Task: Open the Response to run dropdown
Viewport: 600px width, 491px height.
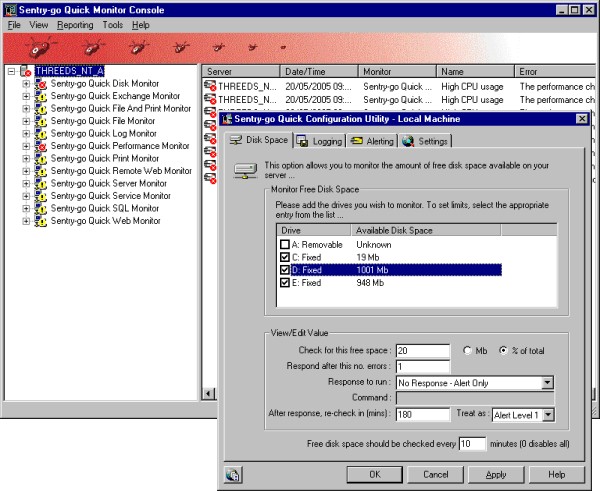Action: pos(548,383)
